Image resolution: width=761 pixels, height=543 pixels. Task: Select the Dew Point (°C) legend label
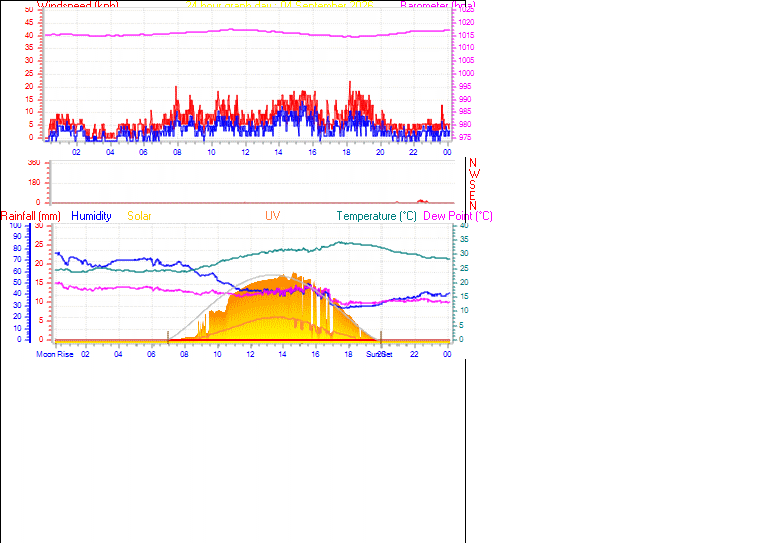(x=458, y=216)
